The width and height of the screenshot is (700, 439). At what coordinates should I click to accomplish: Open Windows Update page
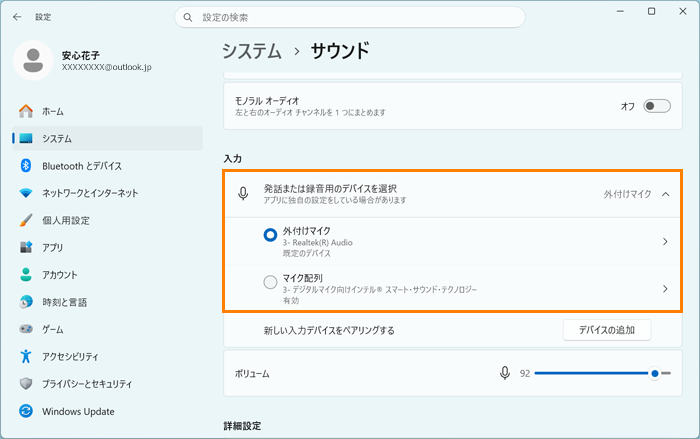107,411
